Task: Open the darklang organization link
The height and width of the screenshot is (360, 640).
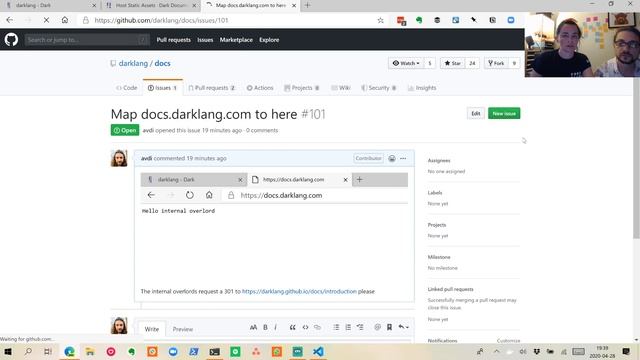Action: (x=133, y=63)
